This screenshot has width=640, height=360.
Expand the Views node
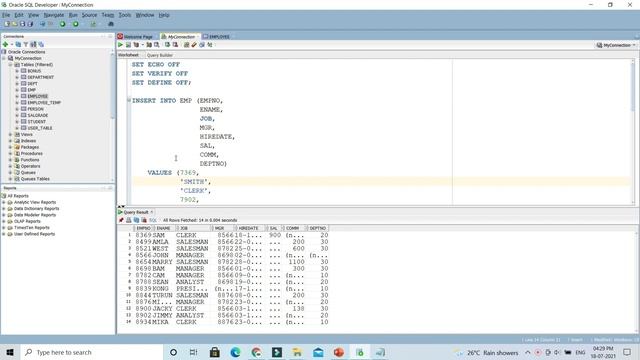11,134
